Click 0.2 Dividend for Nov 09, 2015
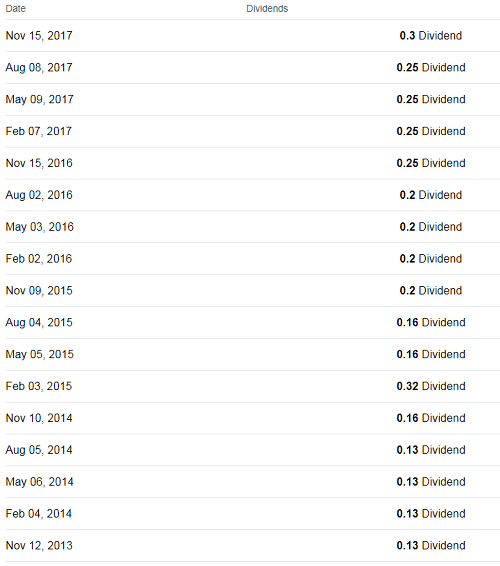500x566 pixels. [x=430, y=291]
